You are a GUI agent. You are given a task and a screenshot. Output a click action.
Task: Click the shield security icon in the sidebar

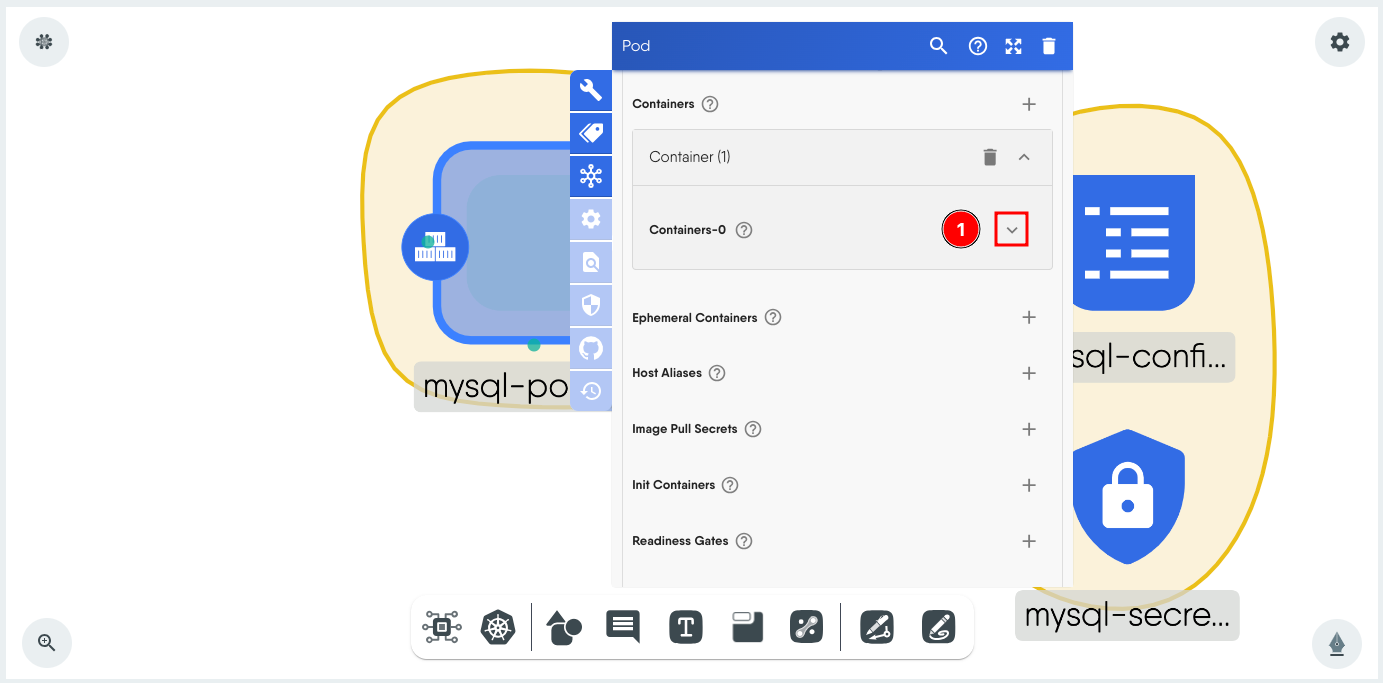(x=590, y=305)
